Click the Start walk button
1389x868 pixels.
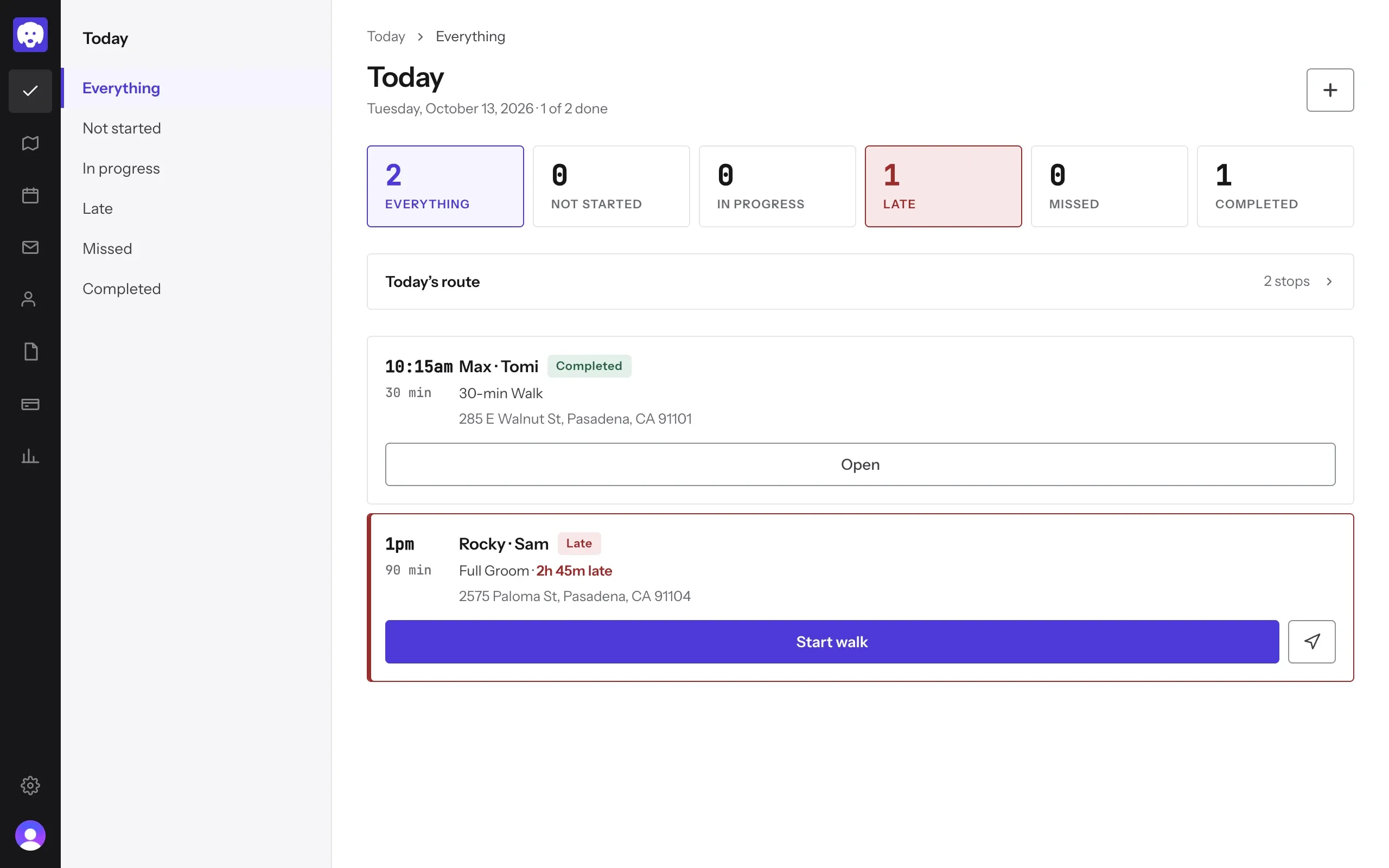click(x=832, y=641)
